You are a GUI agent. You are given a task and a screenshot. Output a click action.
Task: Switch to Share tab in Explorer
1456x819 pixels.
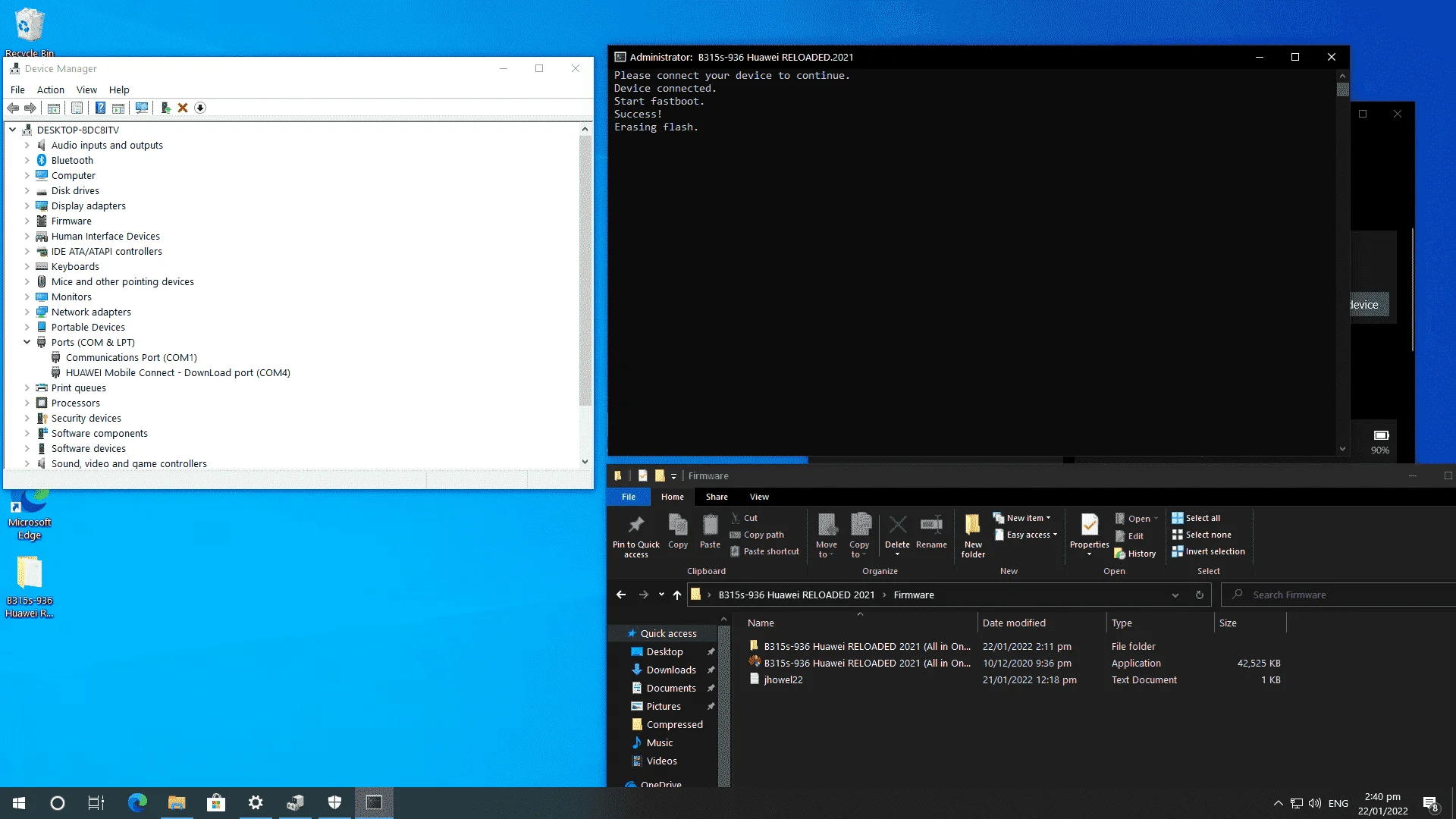click(x=717, y=497)
